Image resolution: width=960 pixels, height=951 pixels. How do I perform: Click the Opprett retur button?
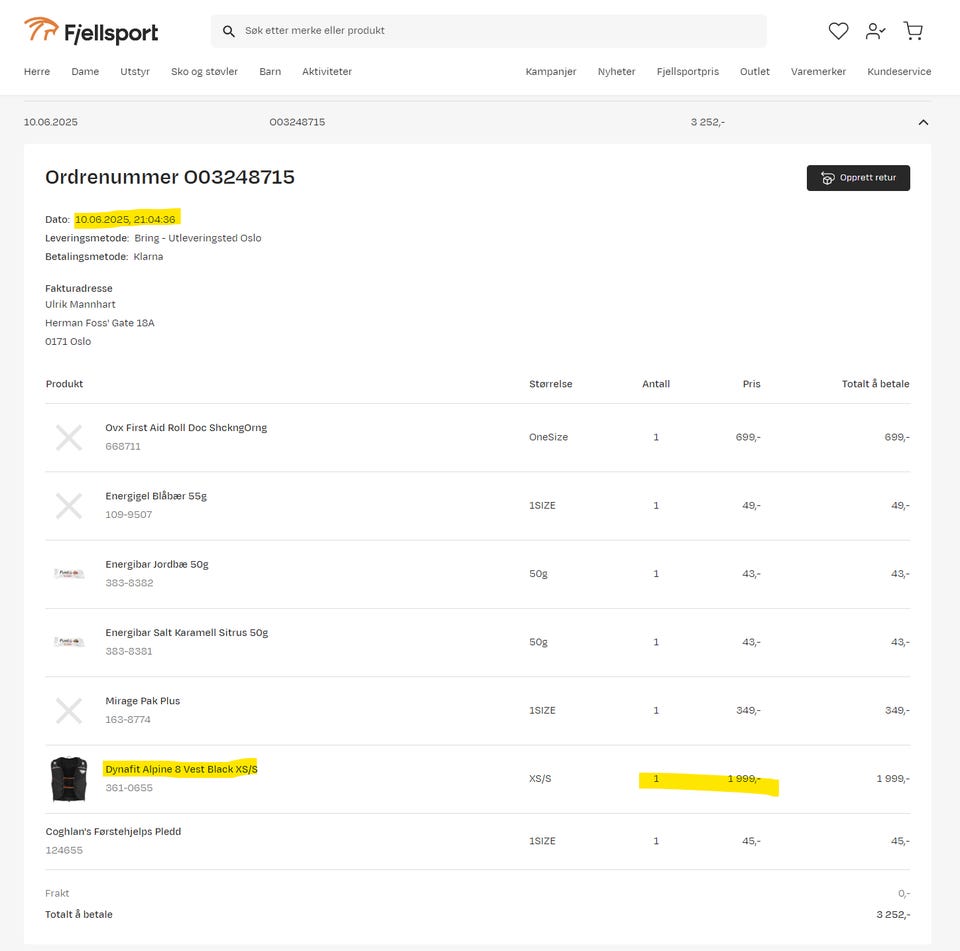click(x=858, y=178)
